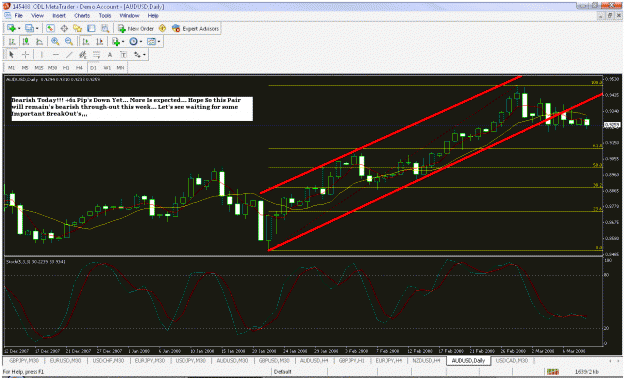Image resolution: width=625 pixels, height=378 pixels.
Task: Switch timeframe to MN
Action: tap(120, 68)
